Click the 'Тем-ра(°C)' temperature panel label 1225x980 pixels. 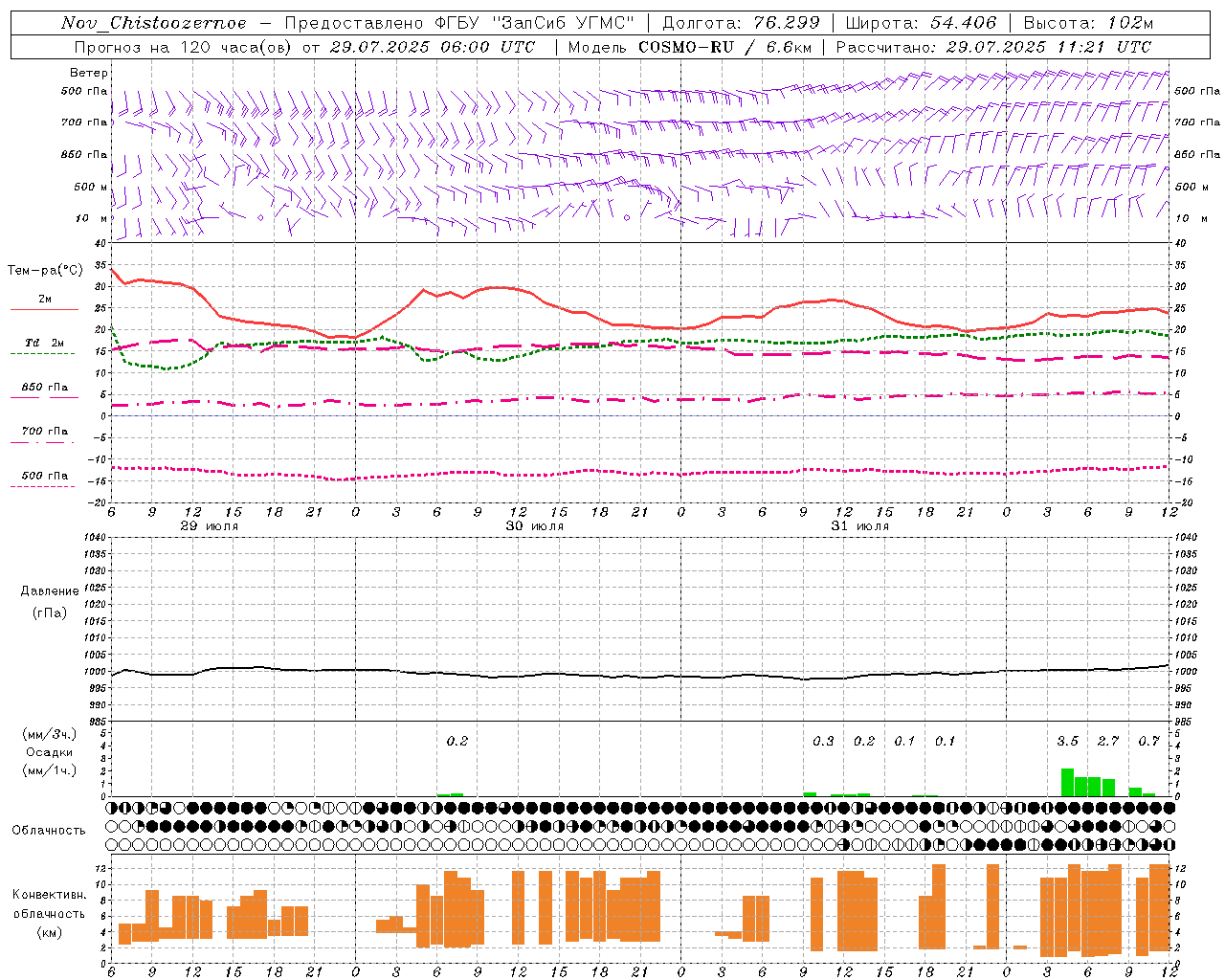[45, 271]
